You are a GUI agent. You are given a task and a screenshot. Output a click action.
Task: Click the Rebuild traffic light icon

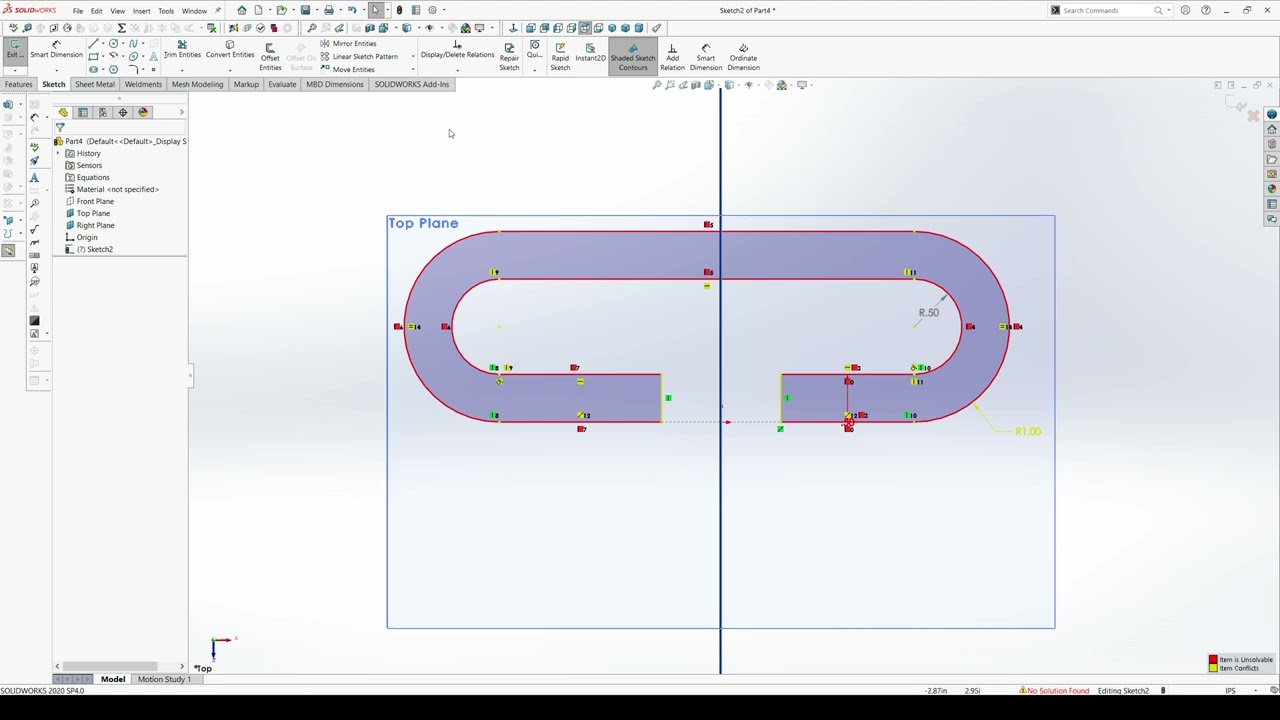tap(399, 10)
